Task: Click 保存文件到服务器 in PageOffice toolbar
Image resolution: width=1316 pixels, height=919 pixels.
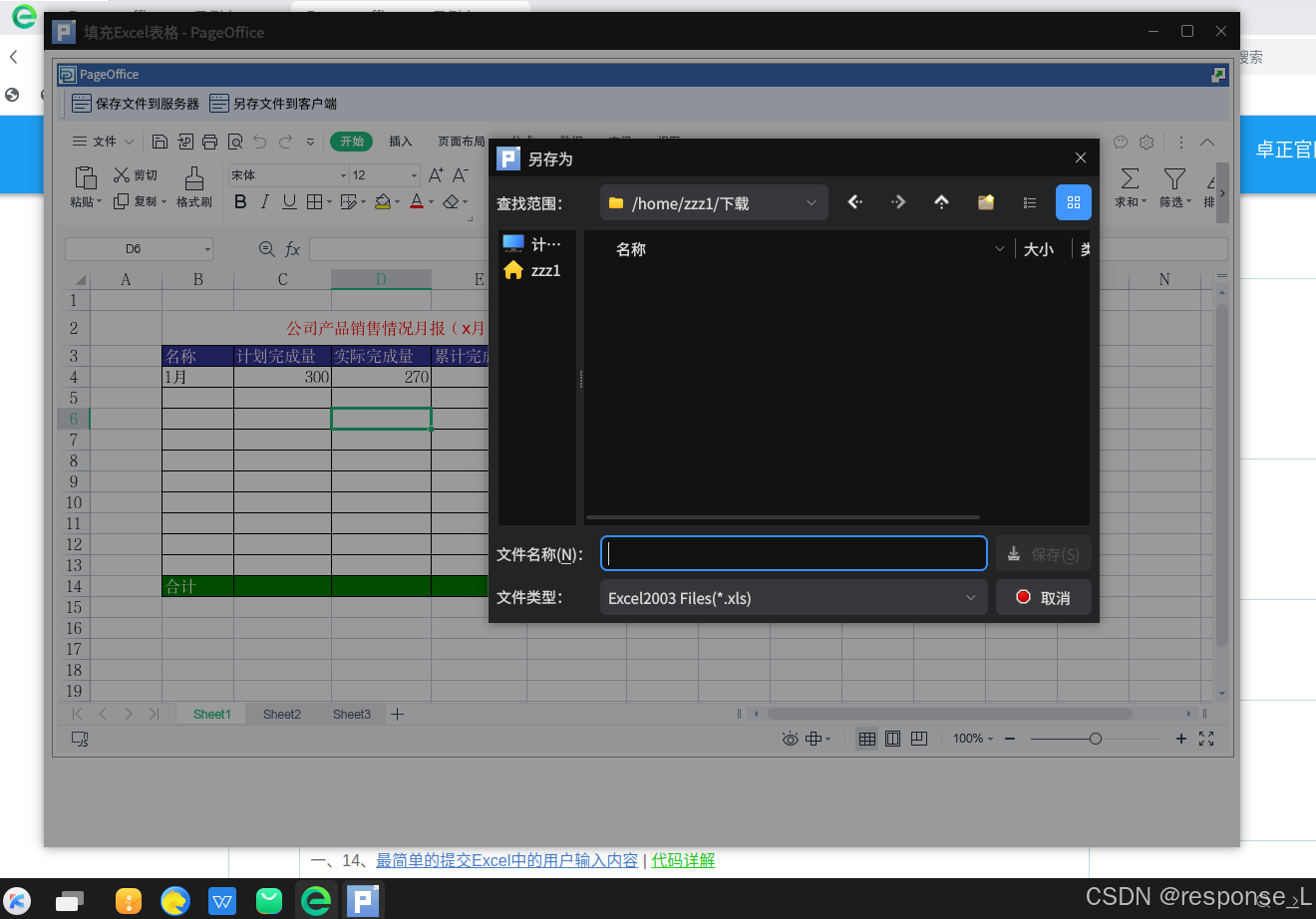Action: [136, 104]
